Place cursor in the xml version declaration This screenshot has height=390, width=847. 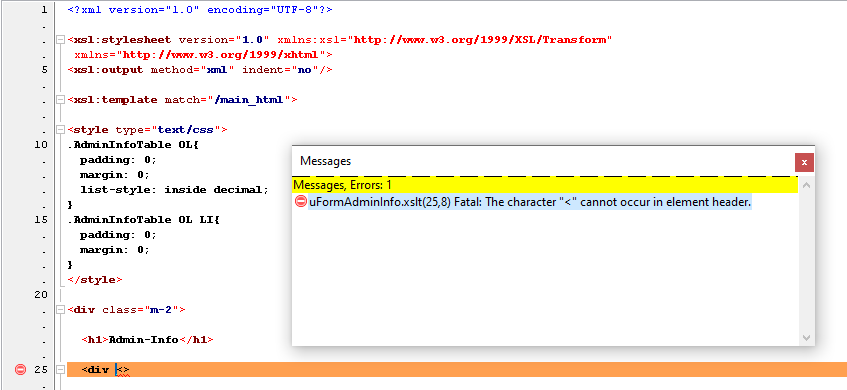(x=200, y=10)
